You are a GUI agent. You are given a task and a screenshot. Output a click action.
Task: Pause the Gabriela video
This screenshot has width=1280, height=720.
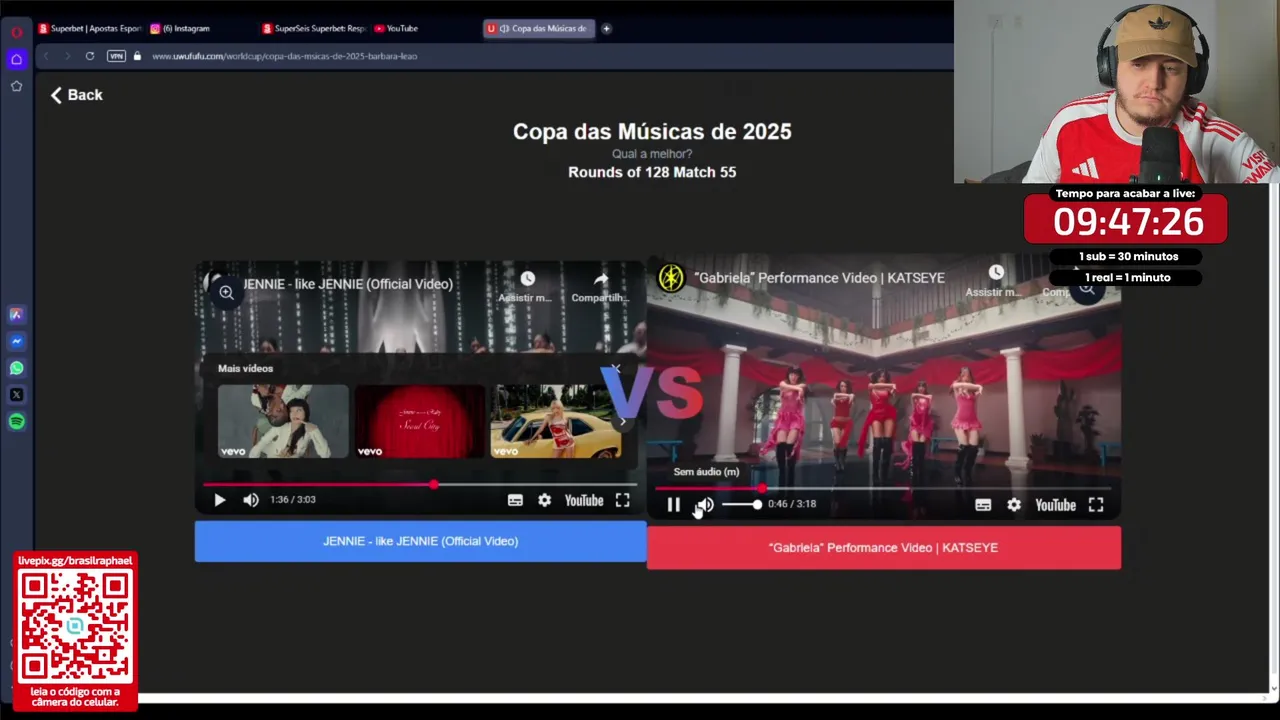coord(673,505)
